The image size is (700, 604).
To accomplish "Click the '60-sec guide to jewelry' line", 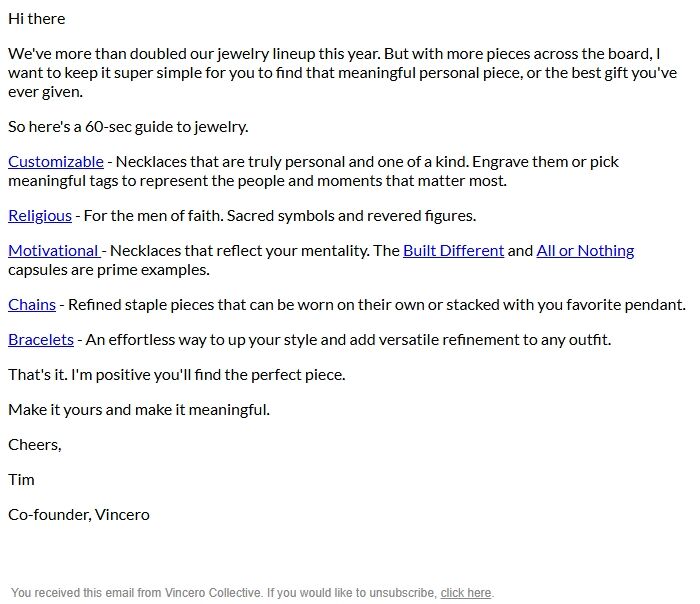I will click(x=128, y=127).
